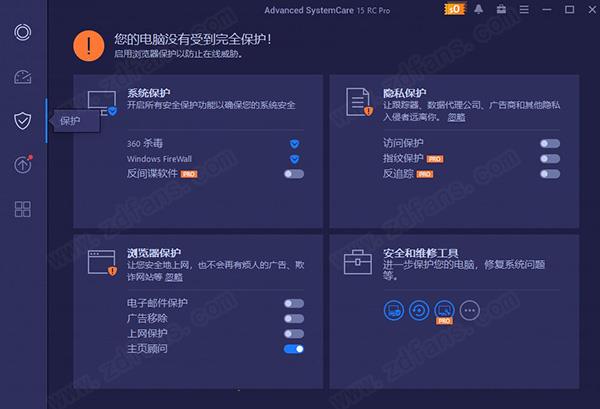
Task: Click the 360 杀毒 label
Action: (145, 143)
